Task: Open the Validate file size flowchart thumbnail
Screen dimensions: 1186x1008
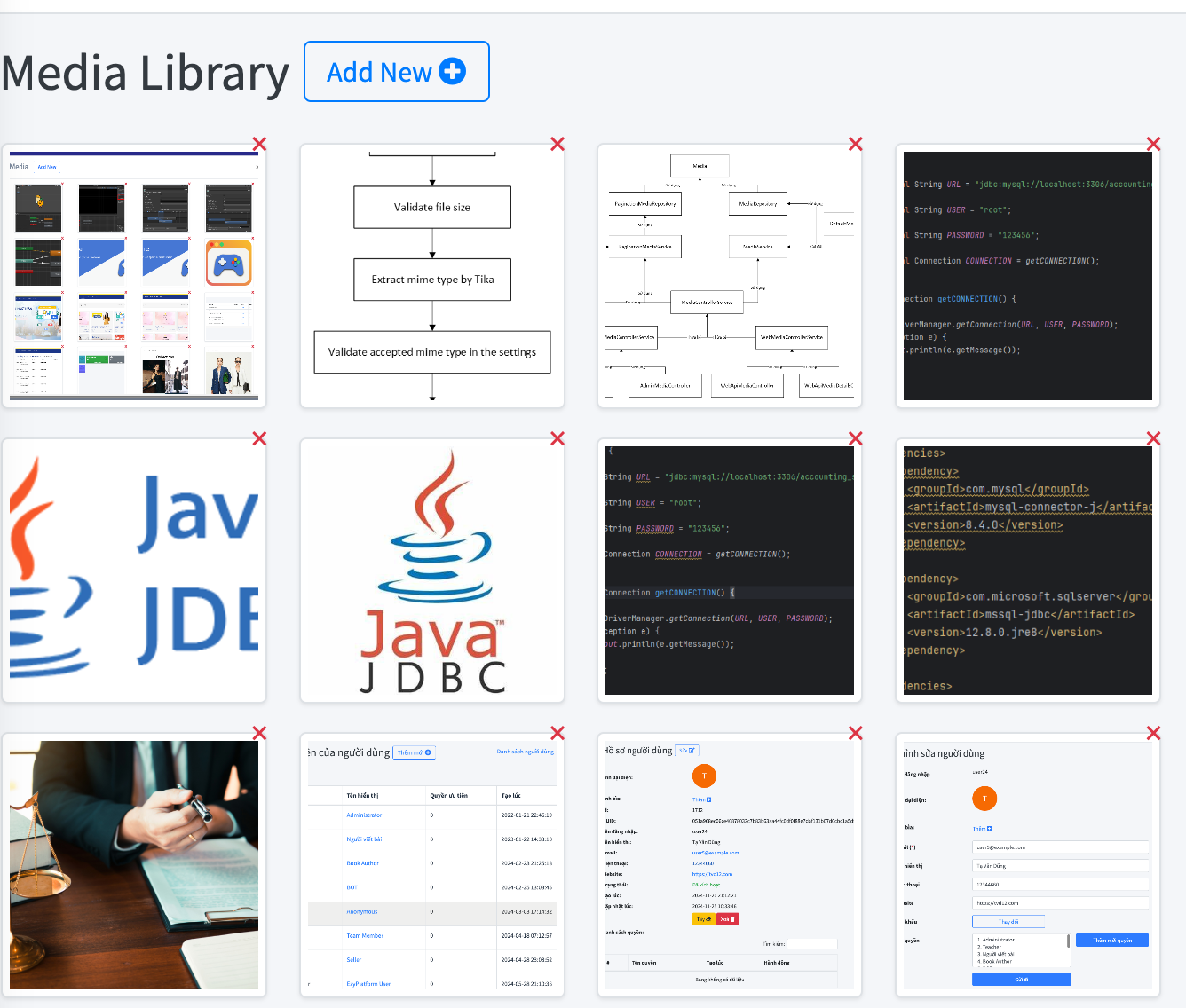Action: pyautogui.click(x=432, y=276)
